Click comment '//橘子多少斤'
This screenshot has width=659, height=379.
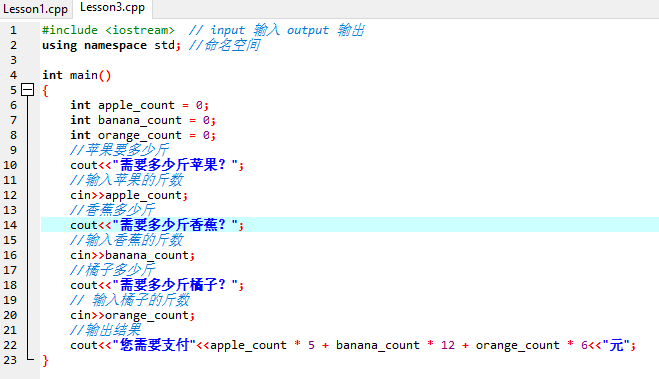tap(113, 270)
